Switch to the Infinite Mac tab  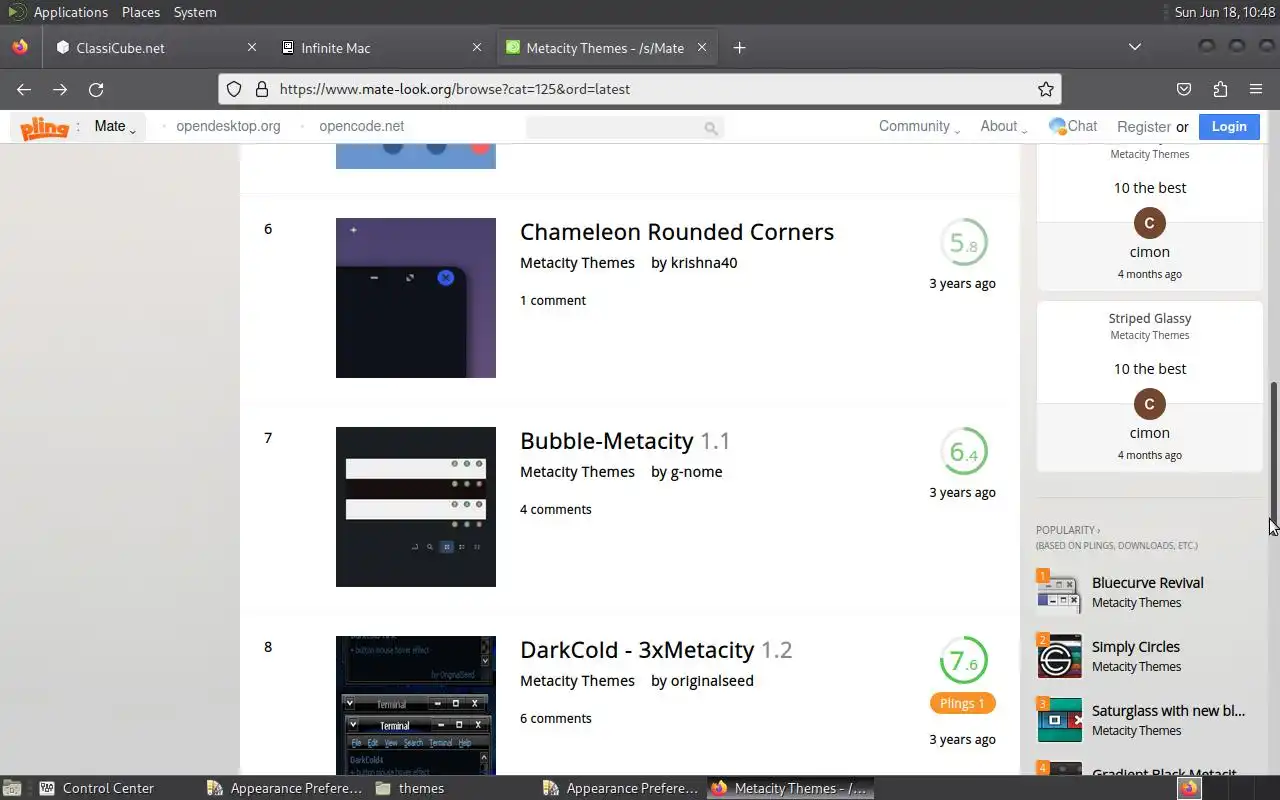[x=381, y=47]
